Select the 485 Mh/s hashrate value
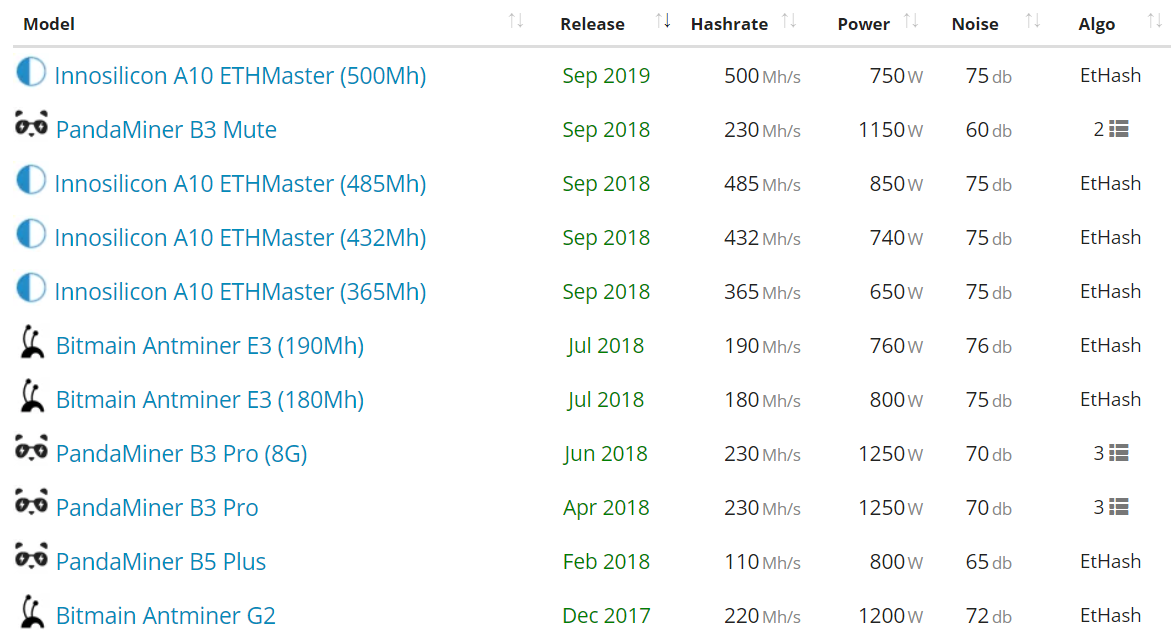 coord(762,183)
